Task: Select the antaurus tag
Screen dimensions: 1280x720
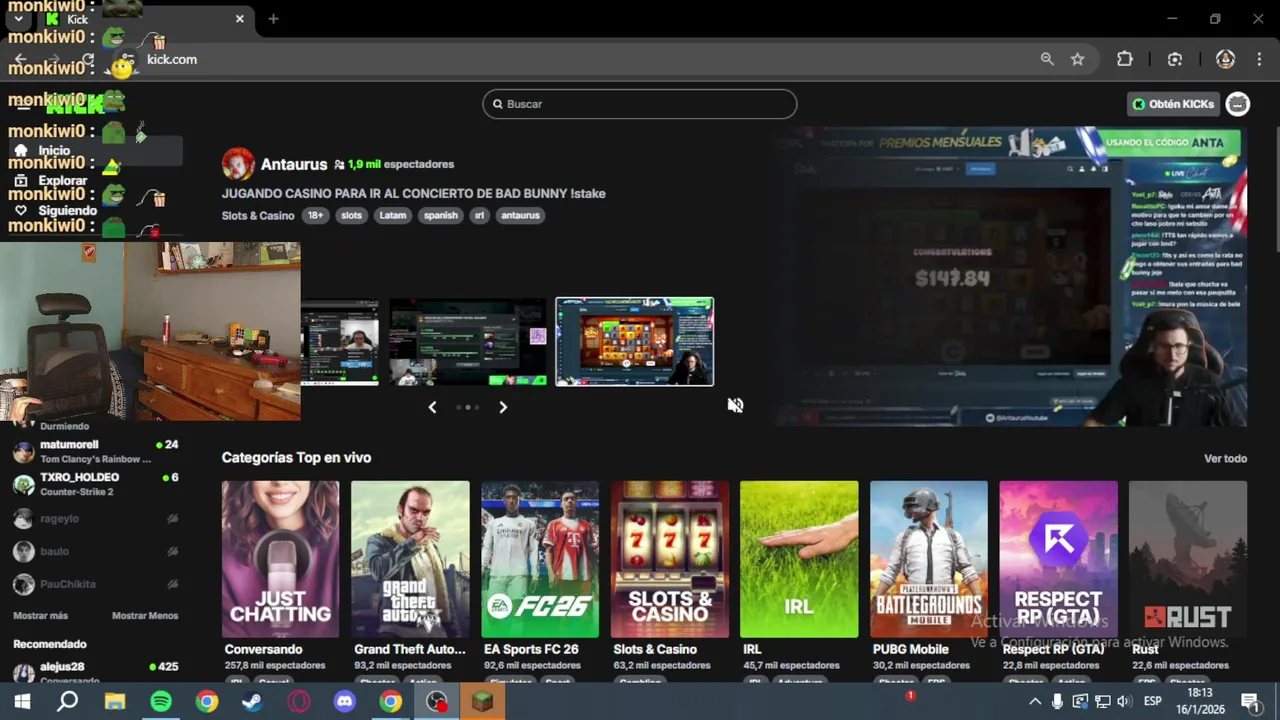Action: tap(520, 215)
